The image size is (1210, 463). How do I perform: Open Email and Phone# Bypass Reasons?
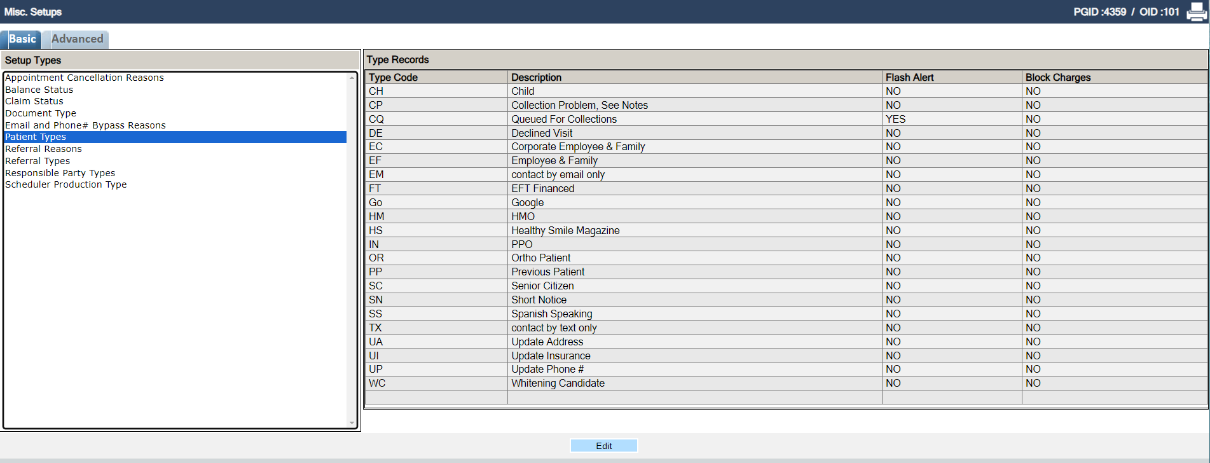(x=85, y=125)
